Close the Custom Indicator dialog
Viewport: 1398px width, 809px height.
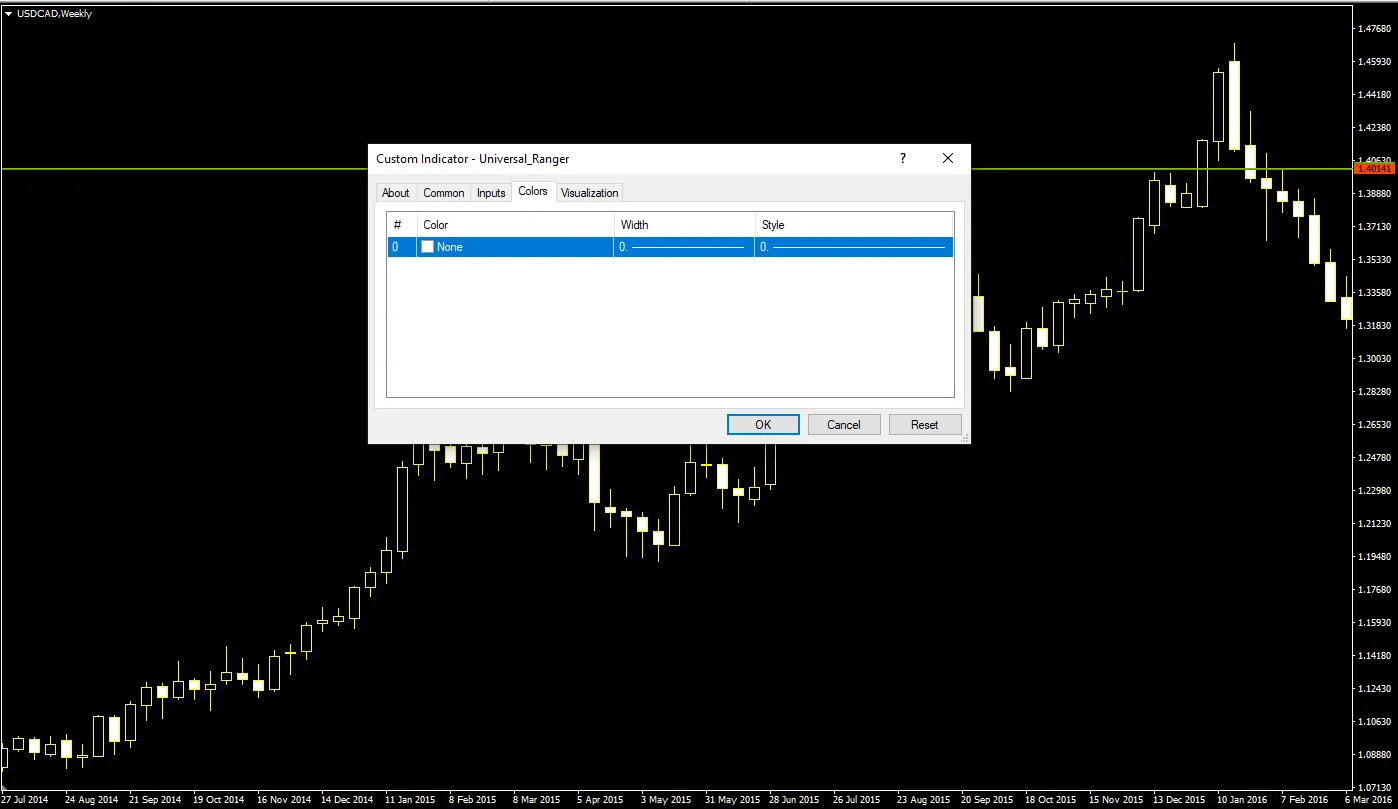pos(948,158)
